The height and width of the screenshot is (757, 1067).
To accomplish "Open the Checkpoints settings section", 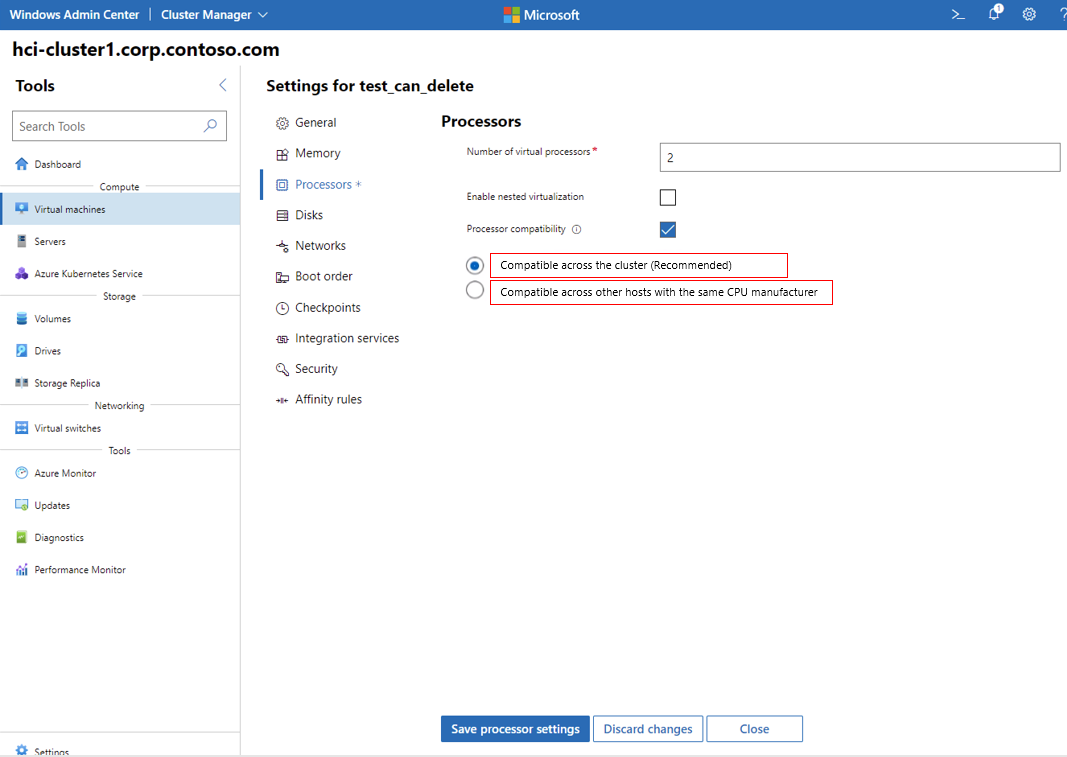I will (x=327, y=308).
